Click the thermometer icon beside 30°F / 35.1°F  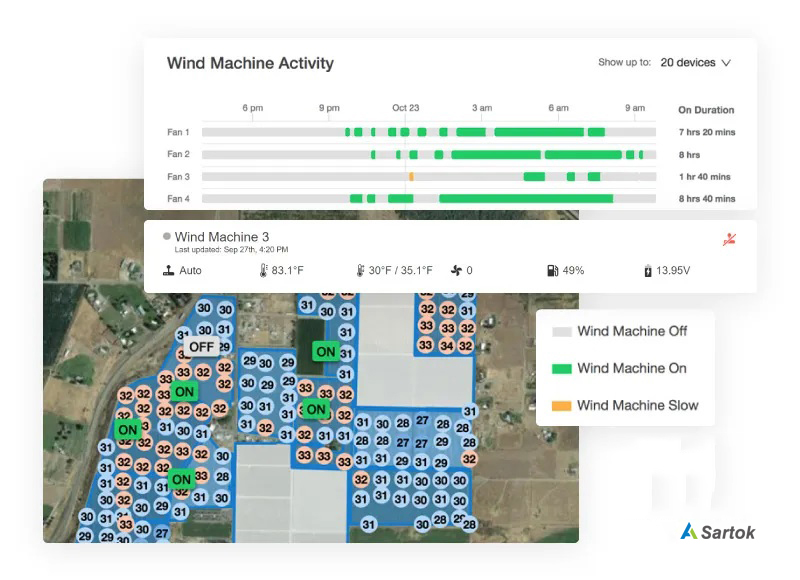(361, 270)
